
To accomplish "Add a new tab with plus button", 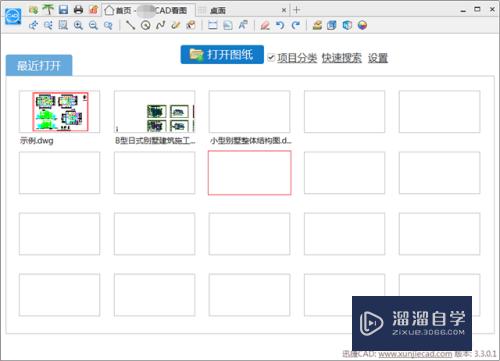I will [296, 10].
